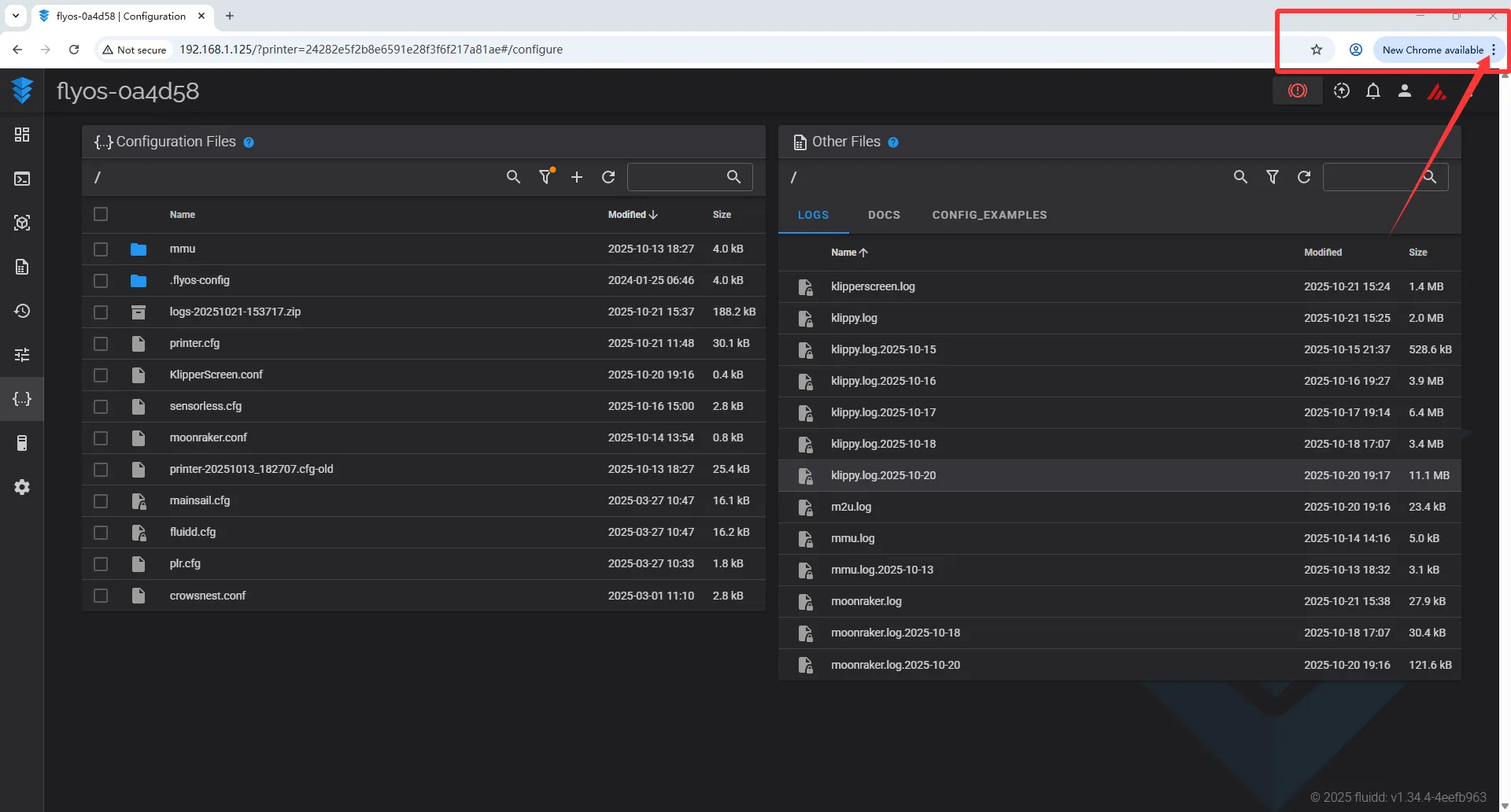Click the emergency stop icon
Viewport: 1511px width, 812px height.
coord(1297,91)
